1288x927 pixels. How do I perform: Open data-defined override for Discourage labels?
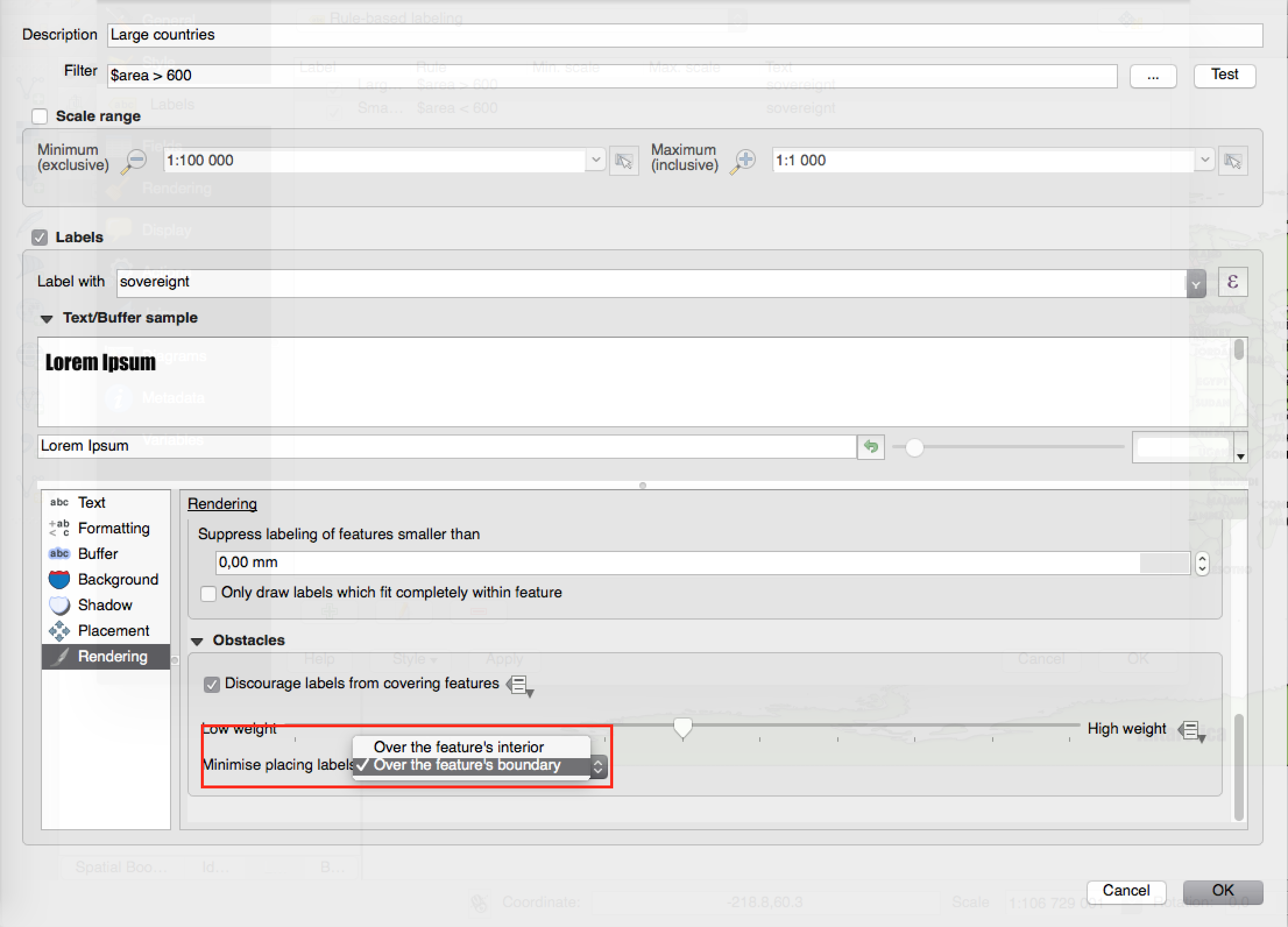519,685
